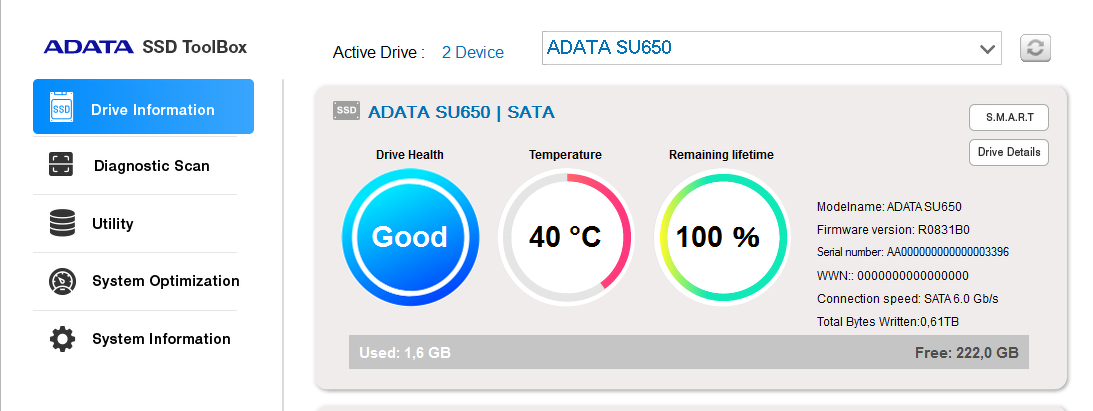Viewport: 1093px width, 411px height.
Task: Click the 2 Device link
Action: click(x=473, y=52)
